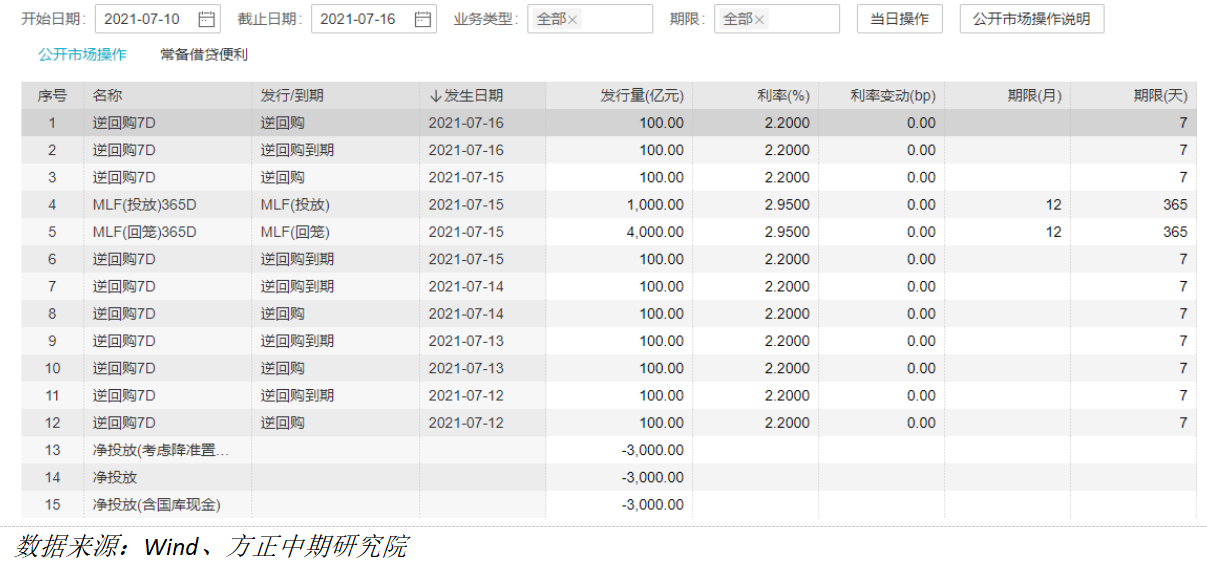Sort by the 发行量(亿元) column header
Viewport: 1207px width, 564px height.
(641, 96)
